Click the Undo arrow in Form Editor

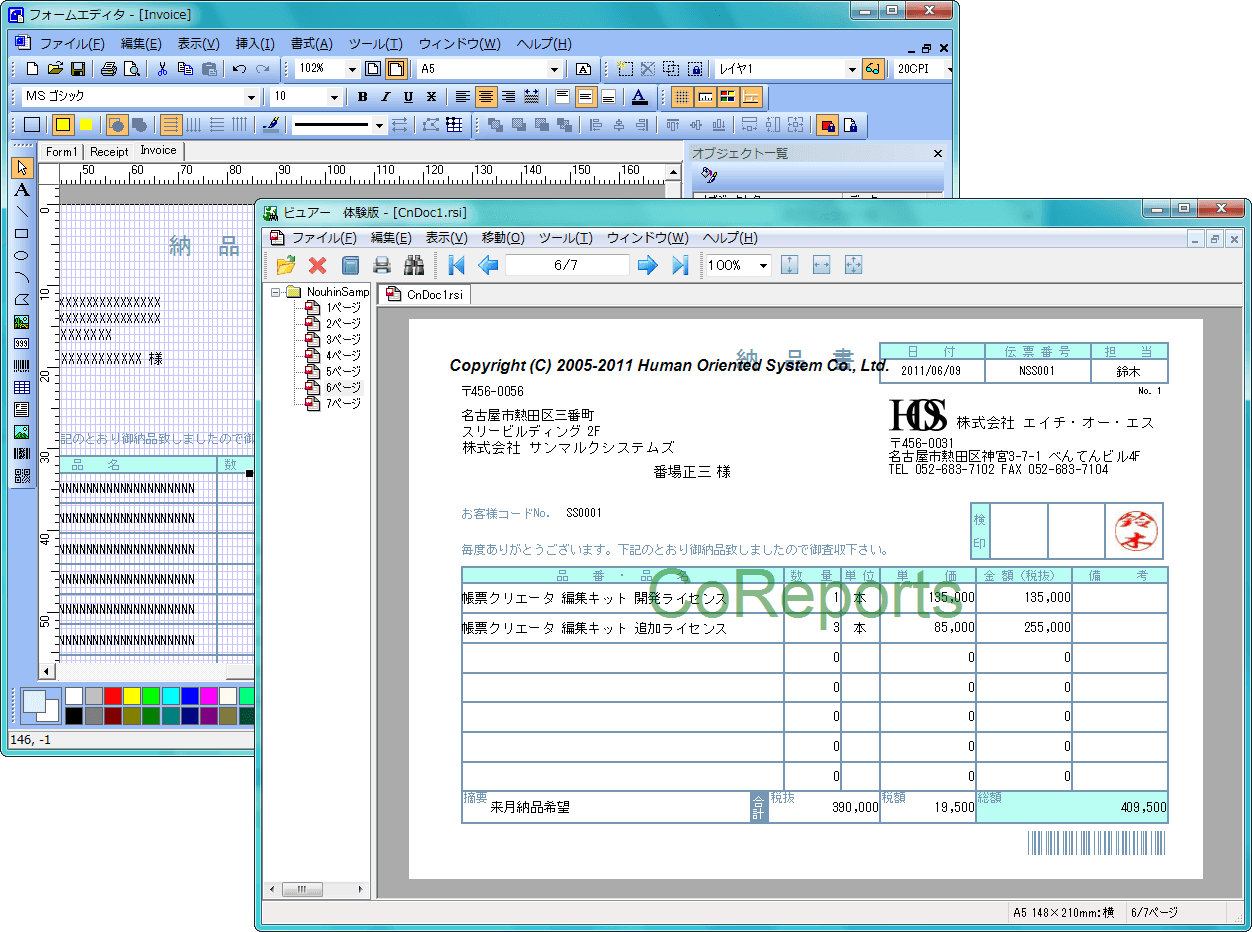(239, 69)
